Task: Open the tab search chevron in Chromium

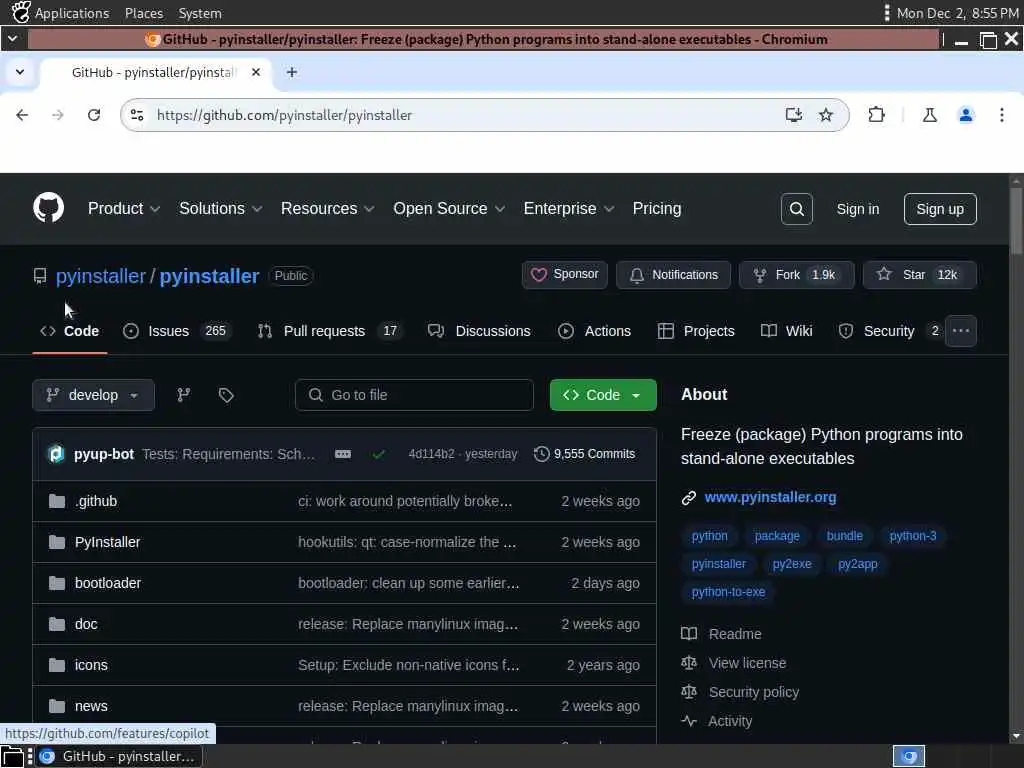Action: click(x=20, y=72)
